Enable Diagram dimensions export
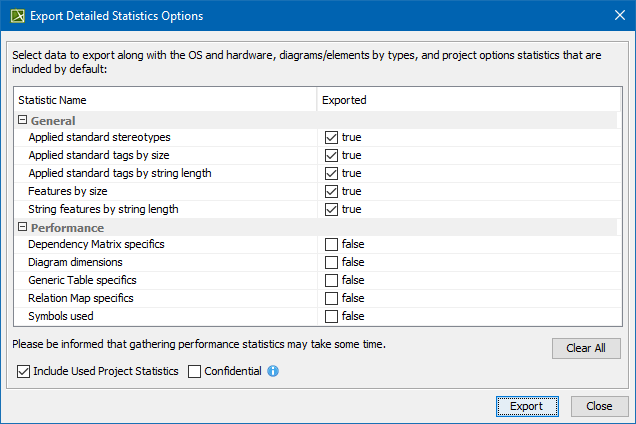The width and height of the screenshot is (636, 424). 331,263
